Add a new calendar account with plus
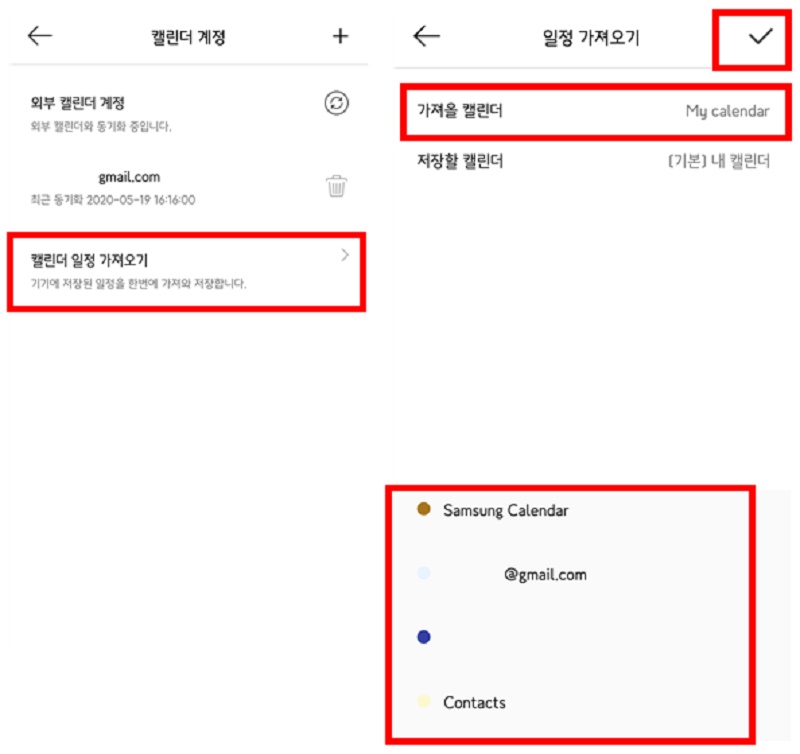 [x=340, y=36]
